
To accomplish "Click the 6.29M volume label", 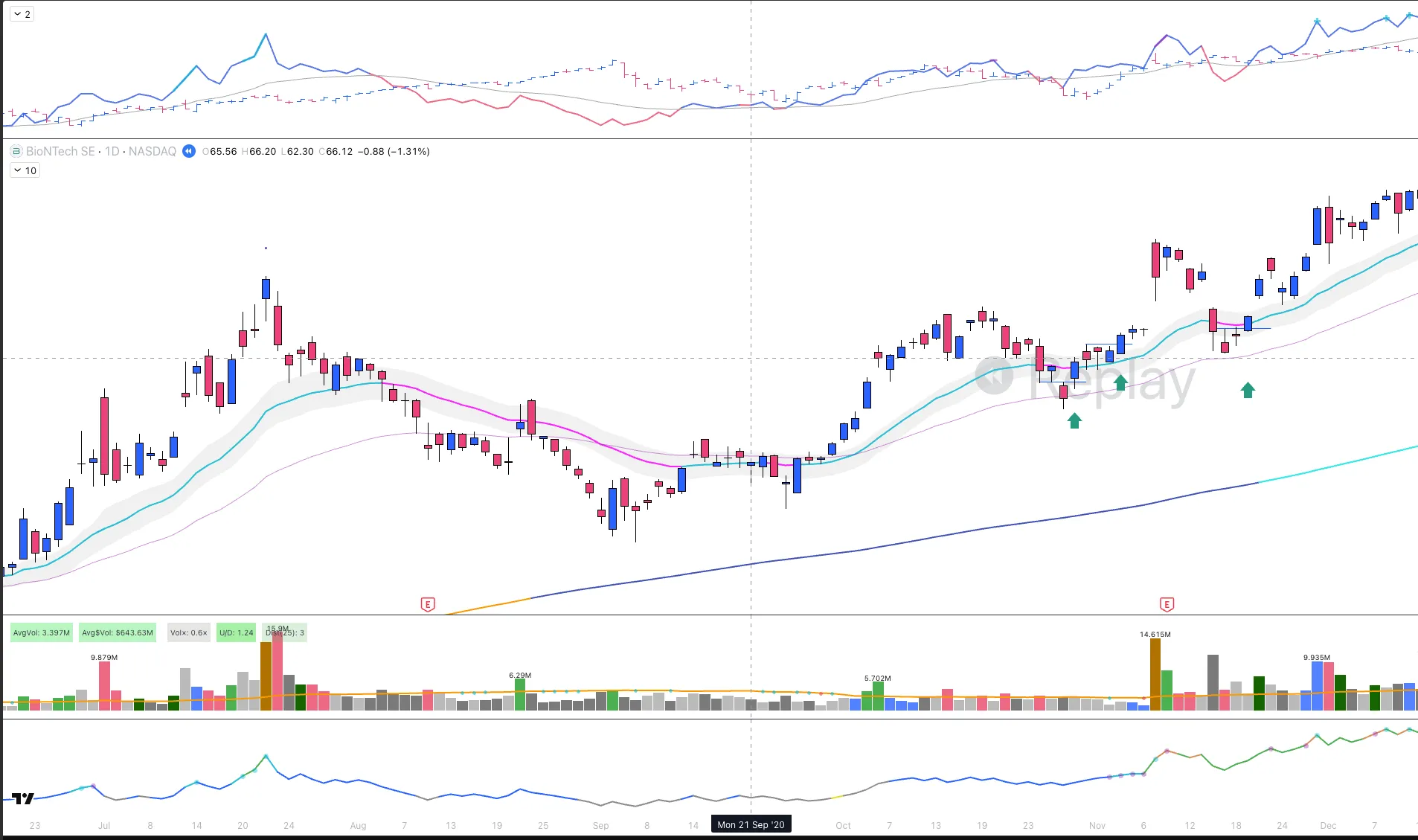I will 520,676.
